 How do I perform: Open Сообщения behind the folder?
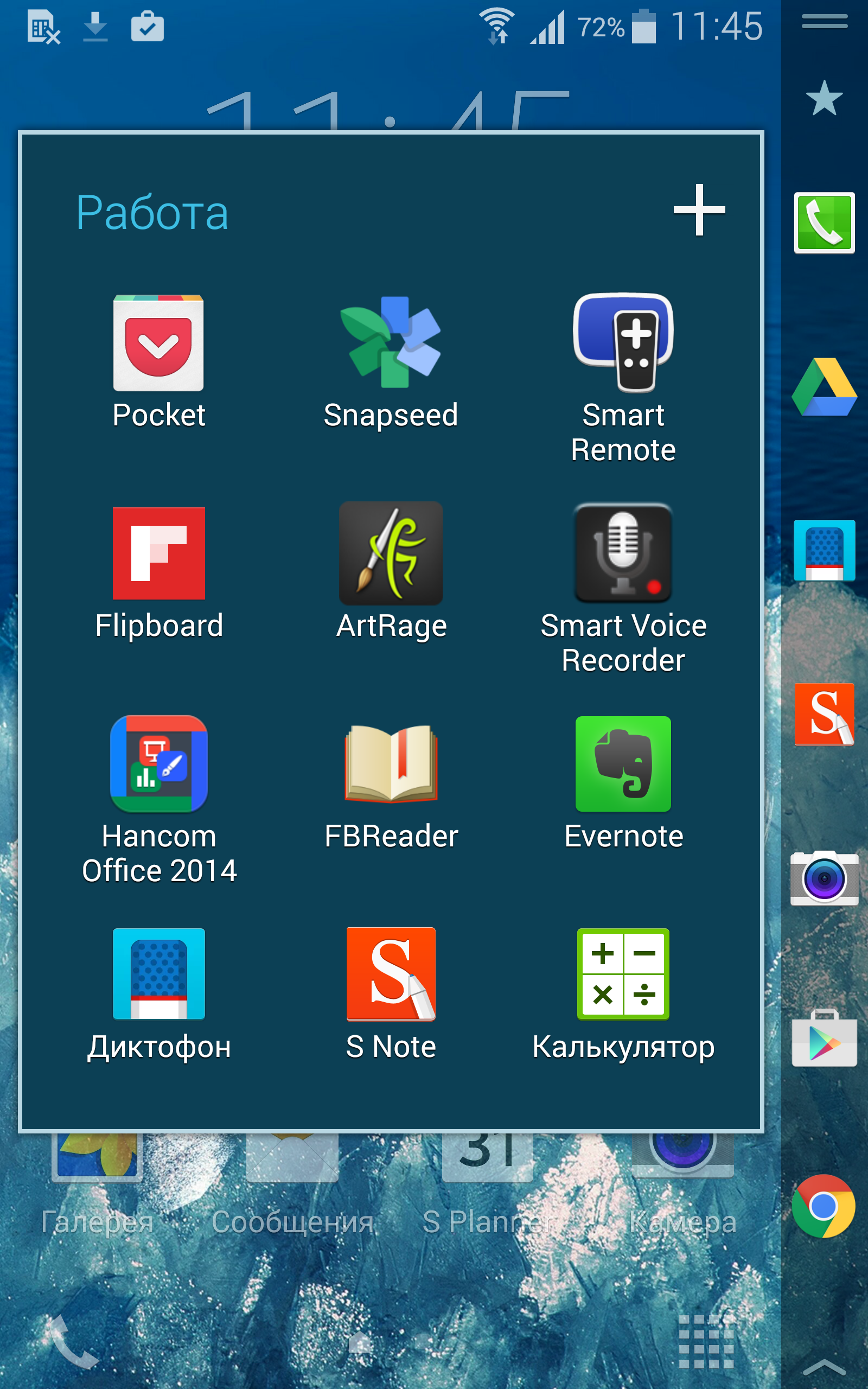292,1182
